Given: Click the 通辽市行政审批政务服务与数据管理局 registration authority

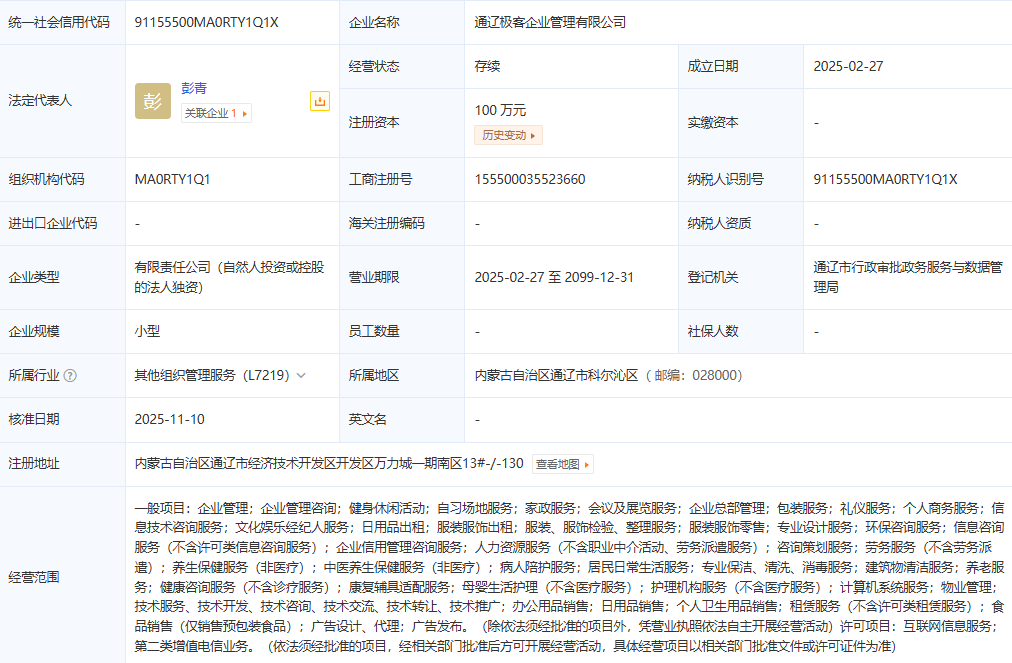Looking at the screenshot, I should click(x=908, y=277).
